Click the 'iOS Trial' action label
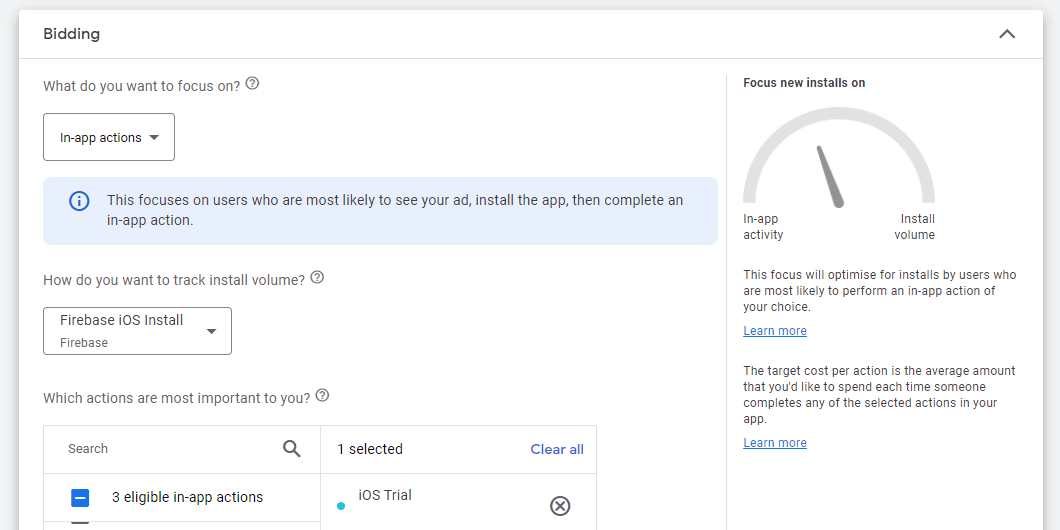This screenshot has width=1060, height=530. [385, 496]
